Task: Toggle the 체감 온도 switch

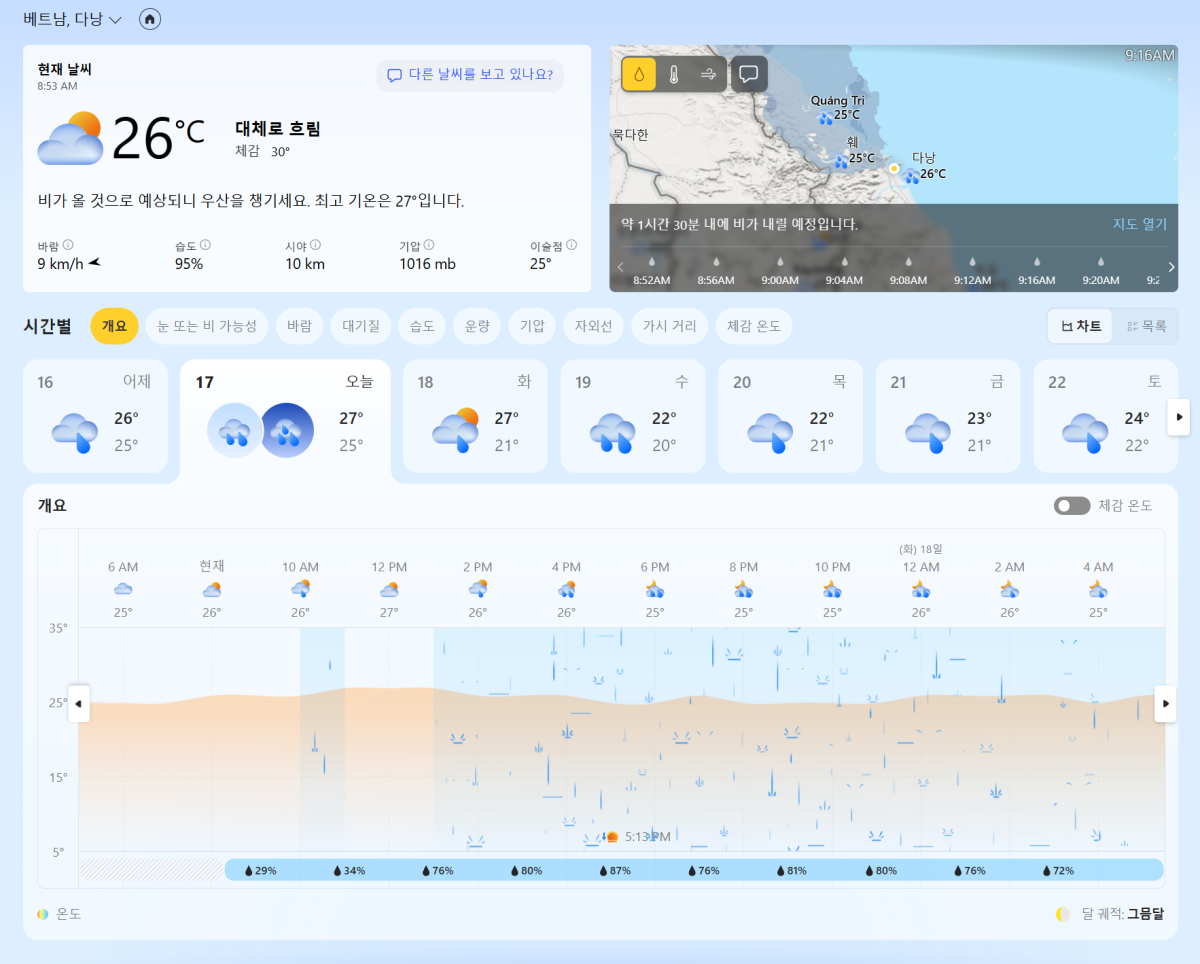Action: pos(1071,506)
